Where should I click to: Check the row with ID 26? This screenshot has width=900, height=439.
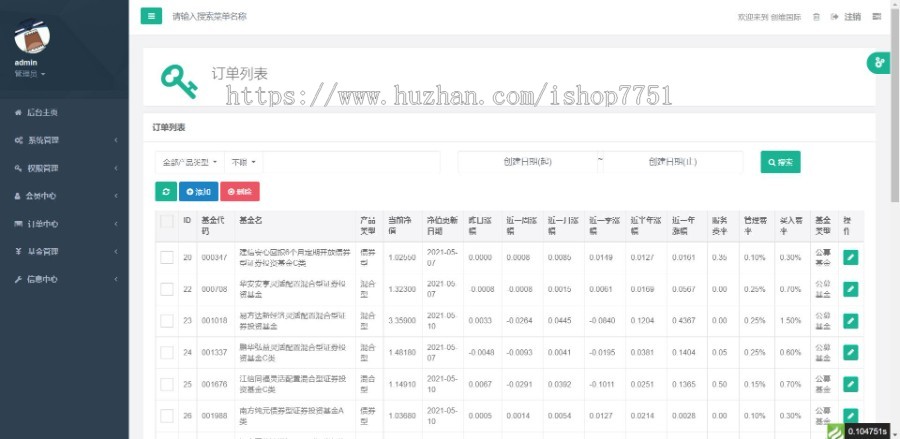point(167,415)
